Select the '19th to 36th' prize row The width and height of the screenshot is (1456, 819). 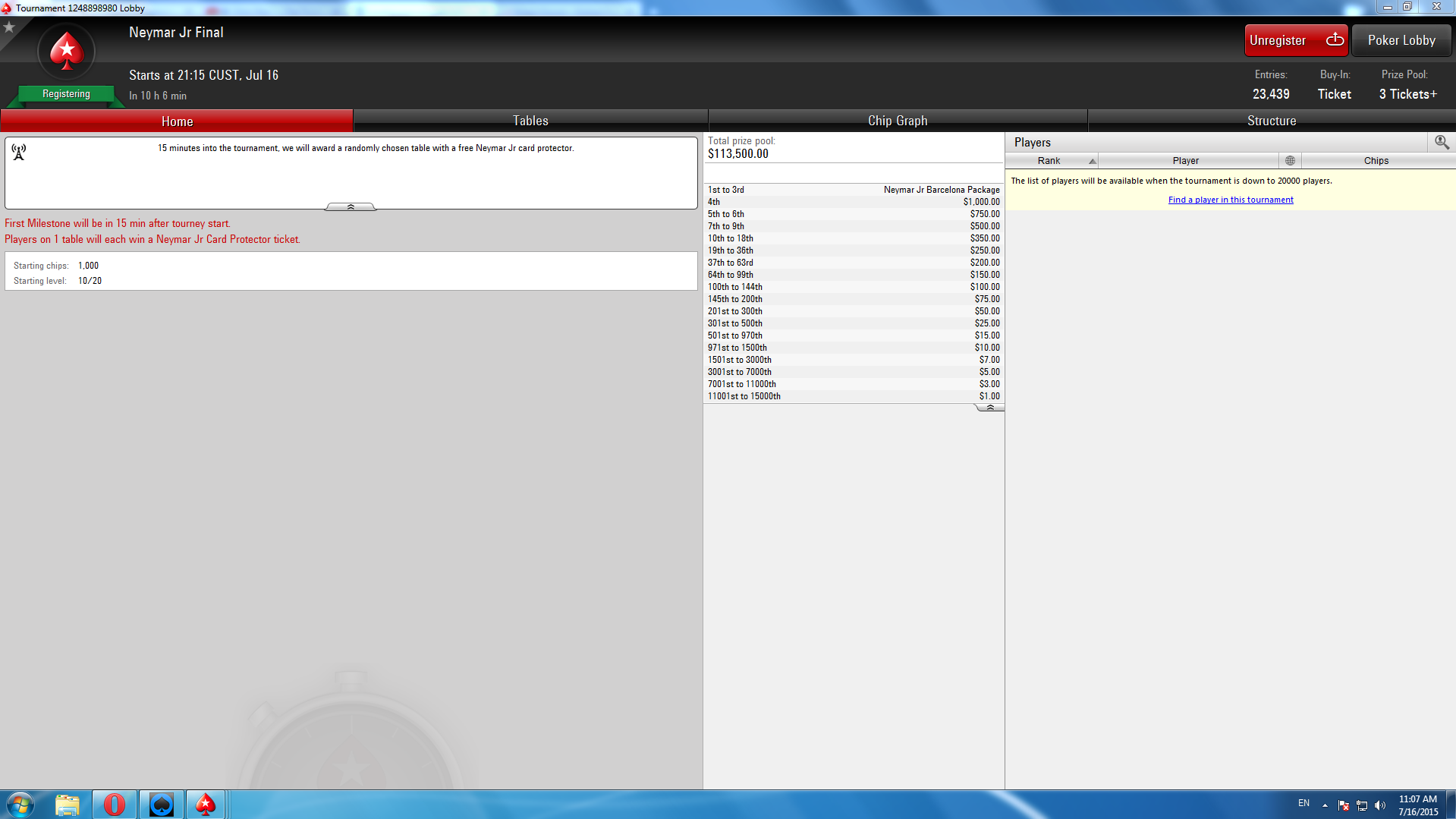[854, 250]
